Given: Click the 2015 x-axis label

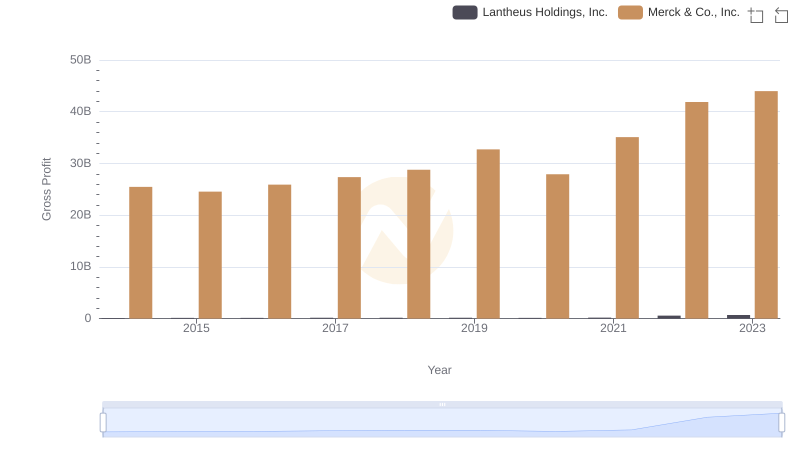Looking at the screenshot, I should [196, 328].
